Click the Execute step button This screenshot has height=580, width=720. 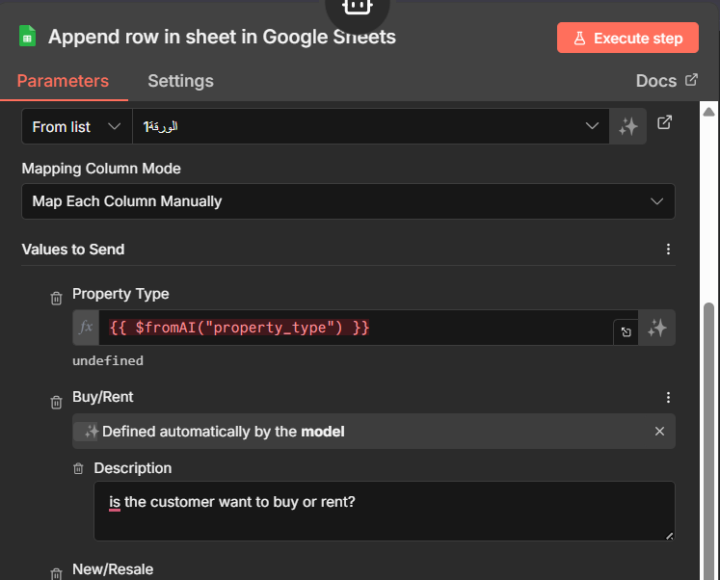[627, 38]
